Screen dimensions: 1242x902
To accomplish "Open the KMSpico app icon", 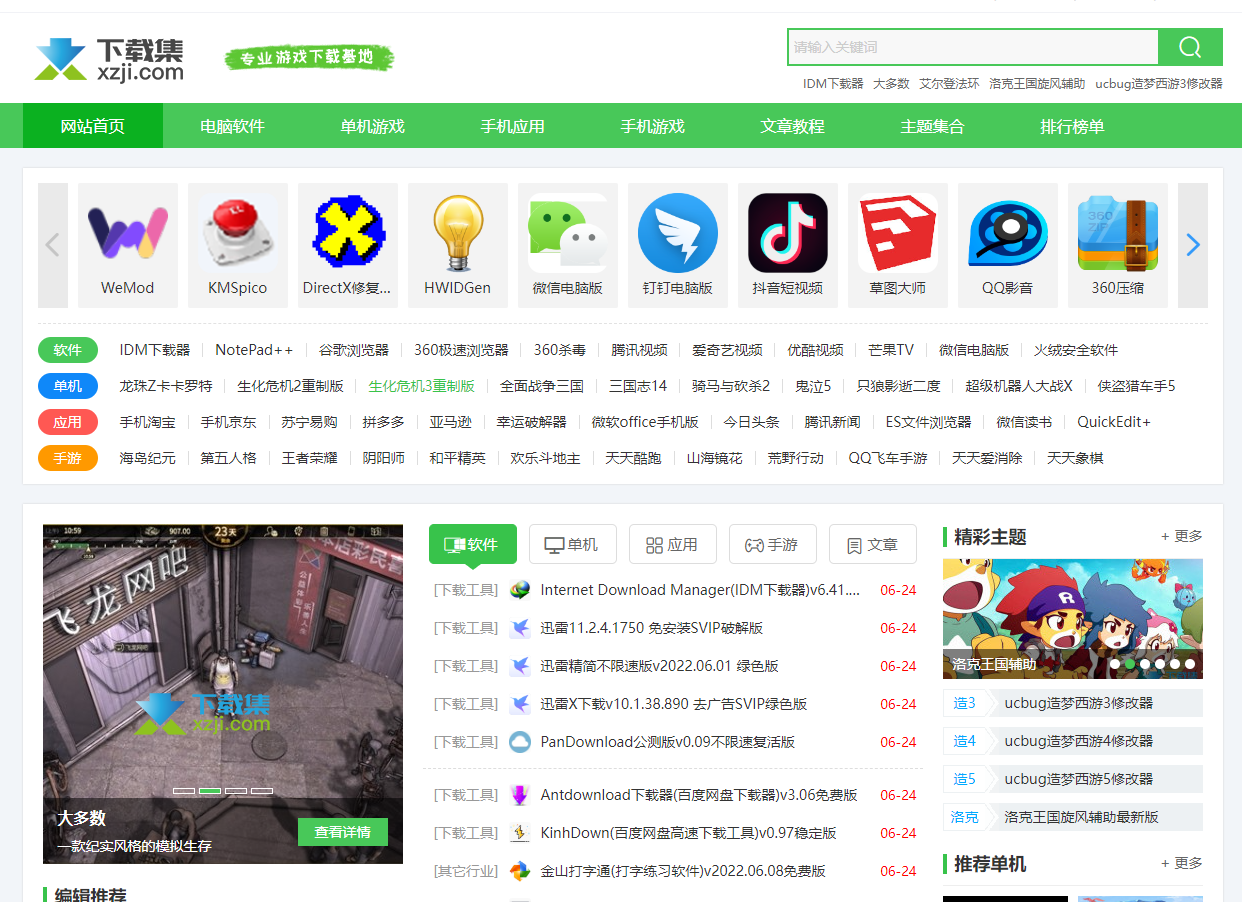I will 238,233.
